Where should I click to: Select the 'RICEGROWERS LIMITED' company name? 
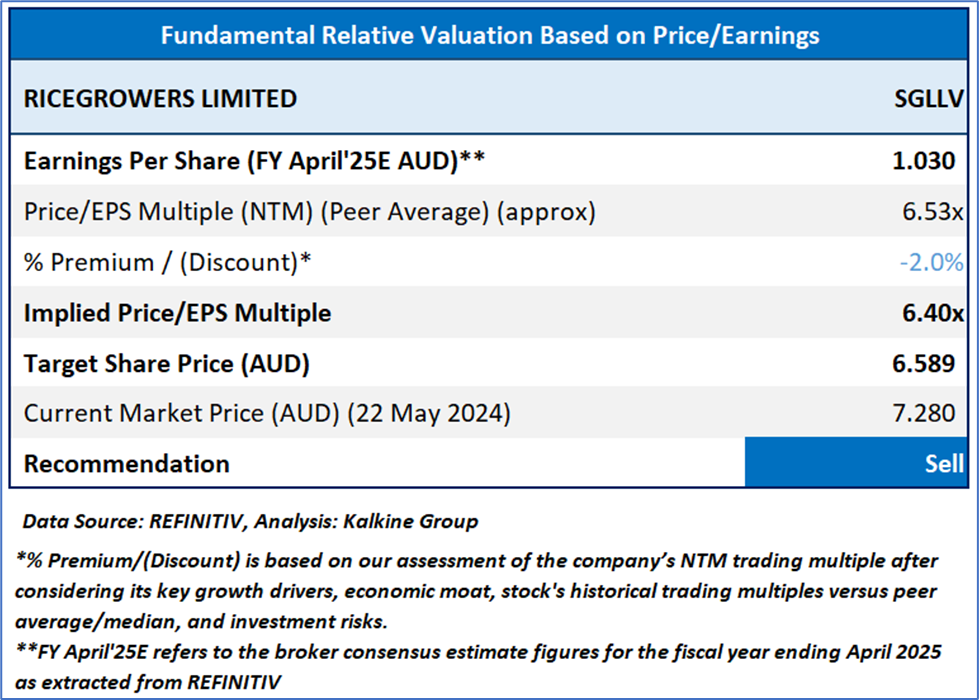click(x=160, y=99)
